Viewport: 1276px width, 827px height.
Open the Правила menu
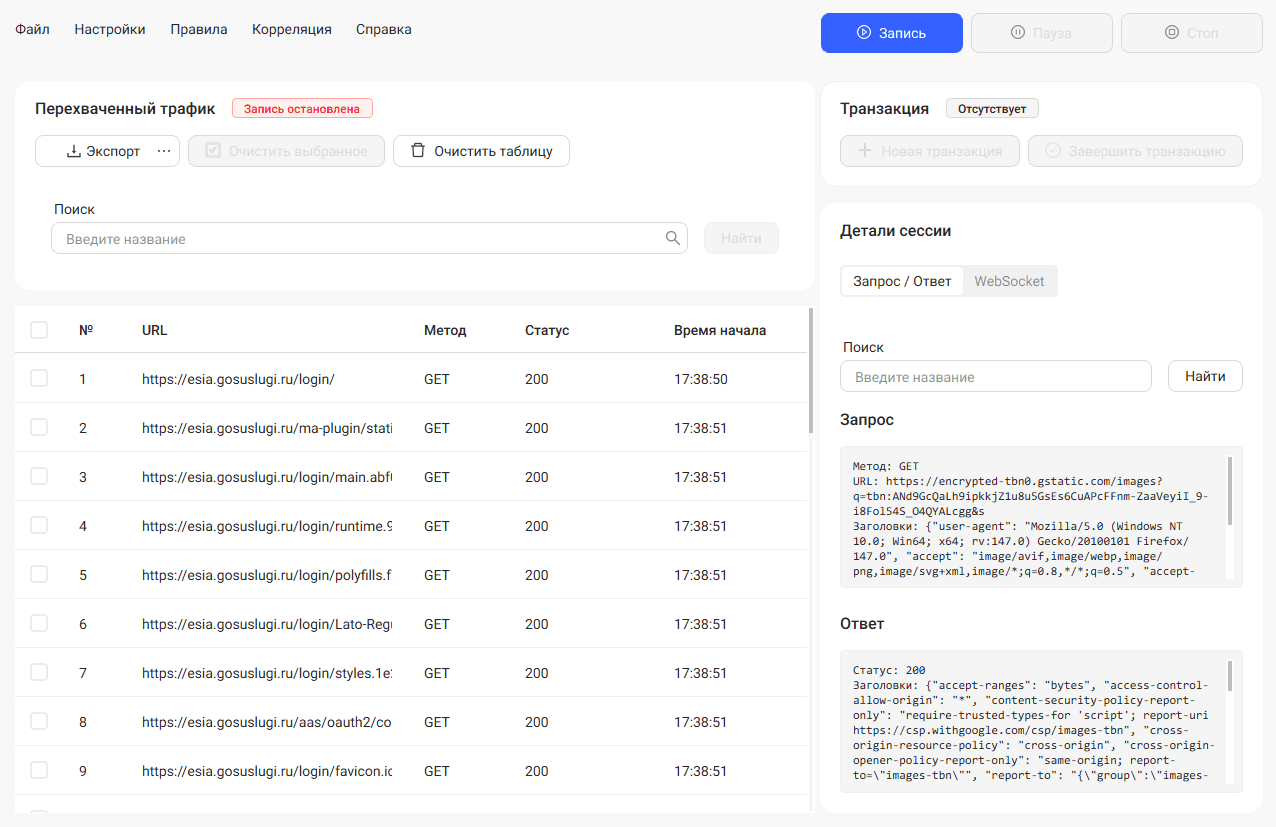199,29
